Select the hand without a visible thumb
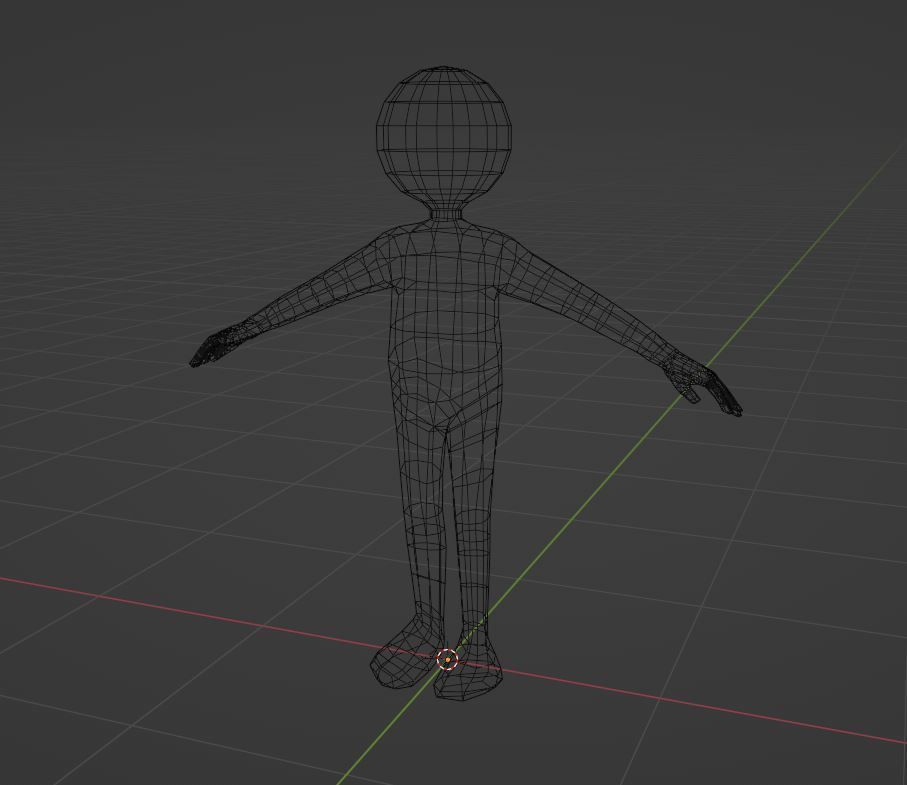Viewport: 907px width, 785px height. click(x=216, y=345)
